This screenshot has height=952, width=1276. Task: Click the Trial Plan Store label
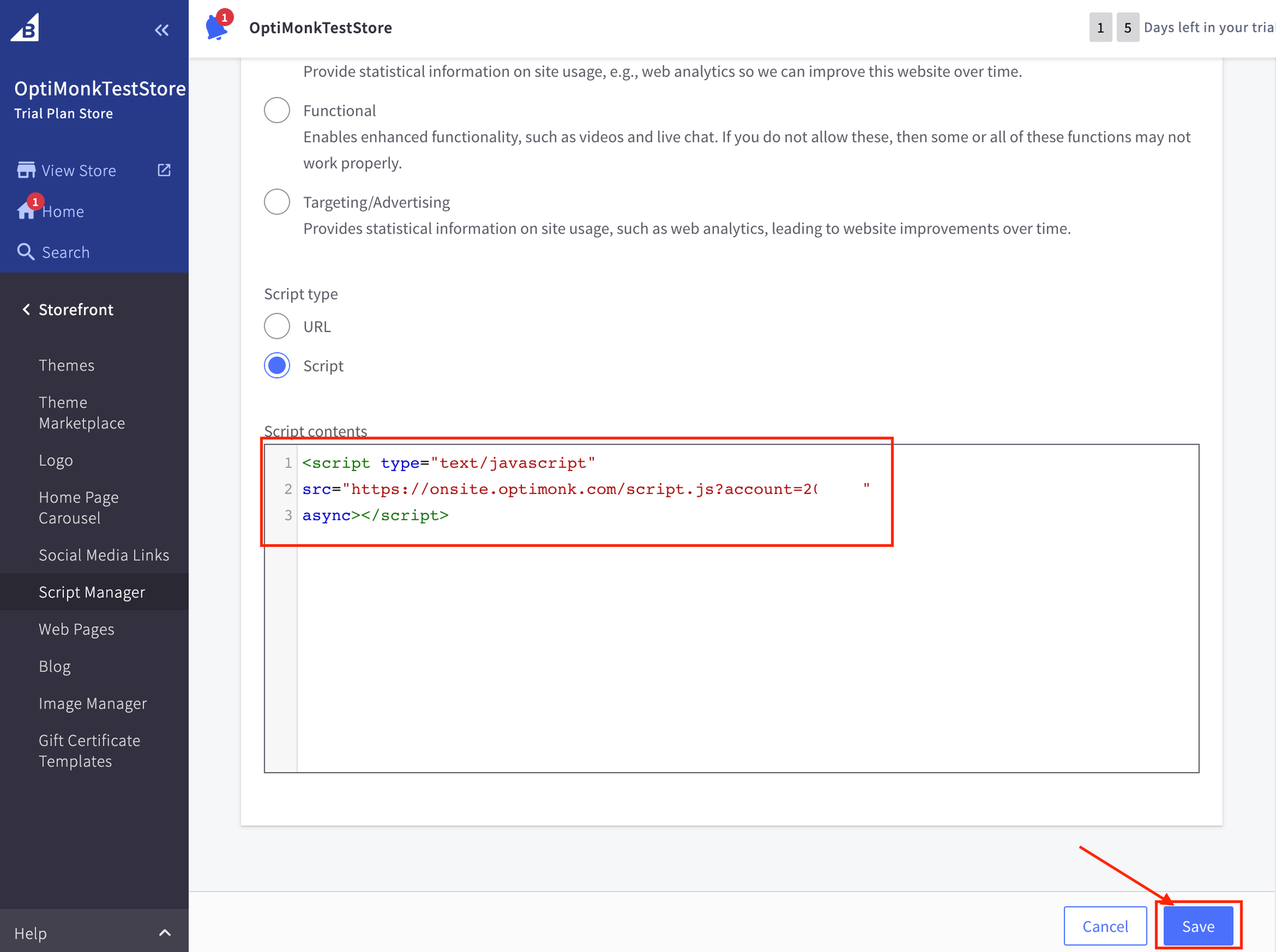(63, 113)
